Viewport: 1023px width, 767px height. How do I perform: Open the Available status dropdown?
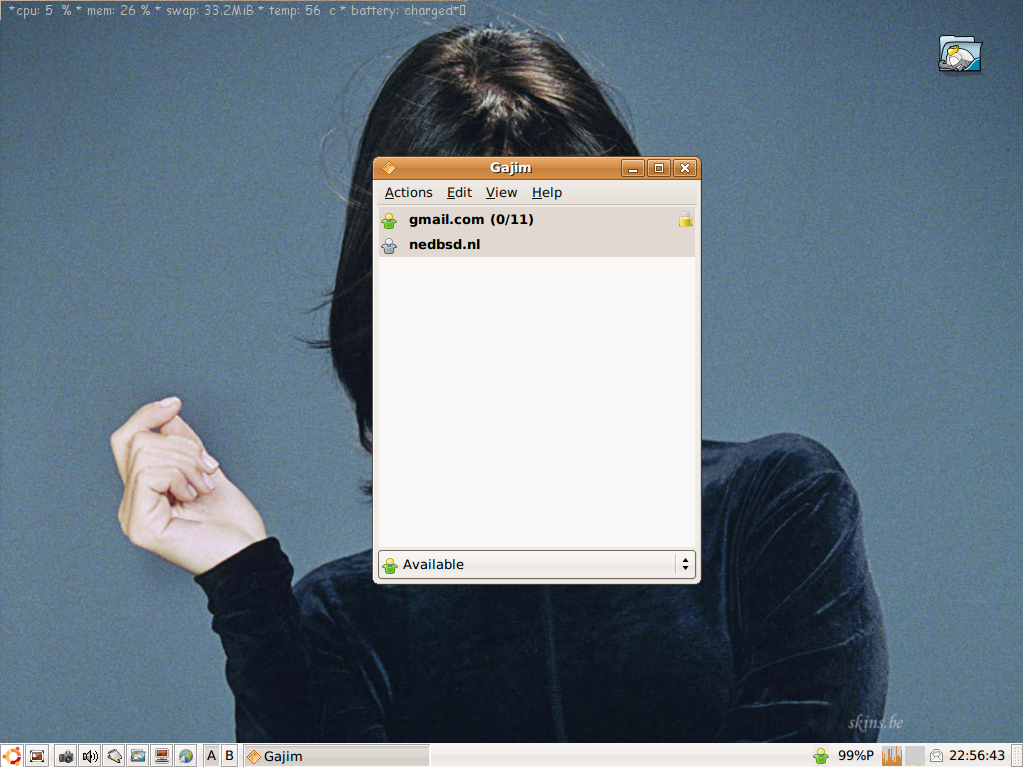[536, 564]
